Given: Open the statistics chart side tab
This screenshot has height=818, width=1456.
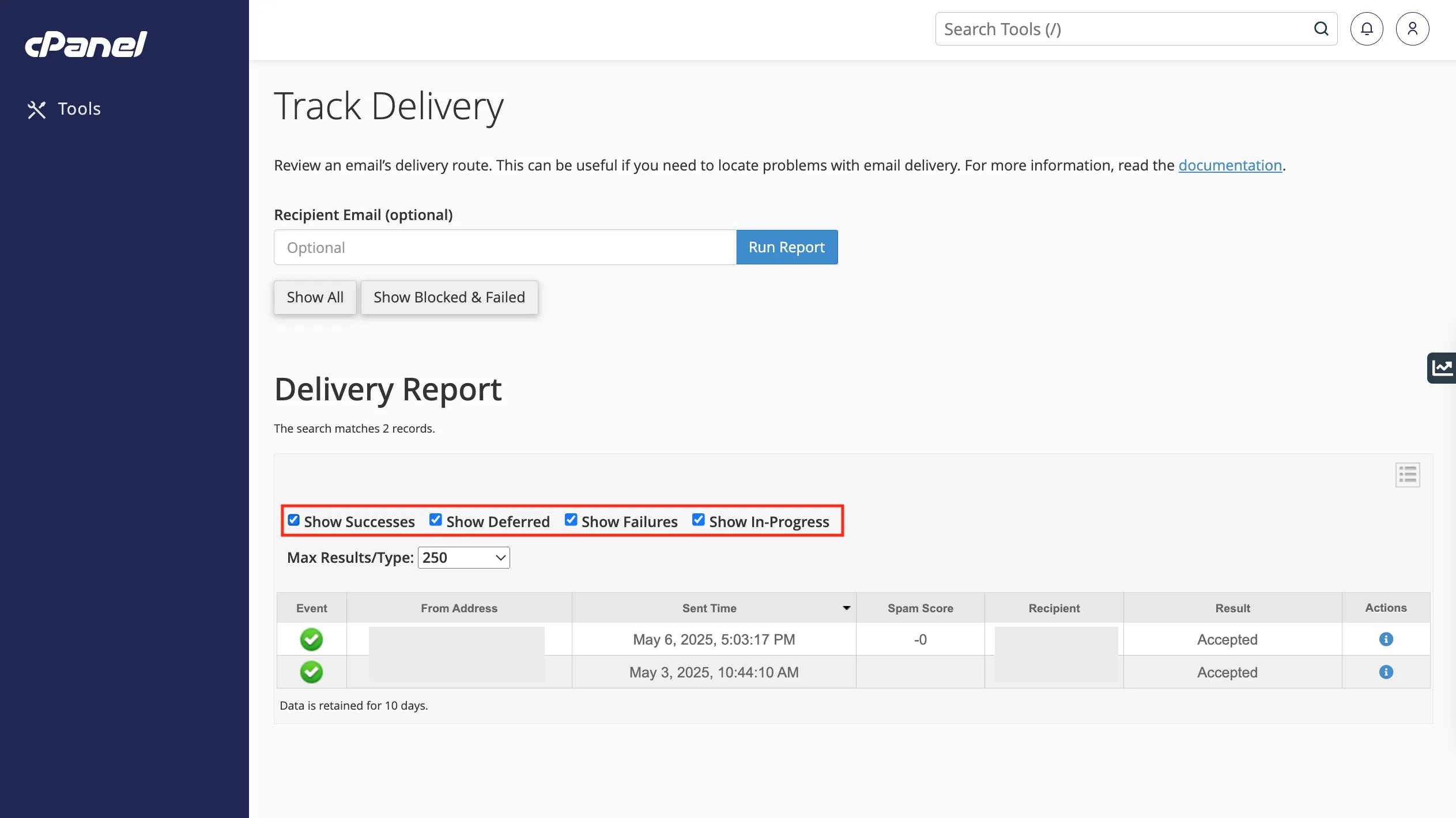Looking at the screenshot, I should [x=1442, y=368].
